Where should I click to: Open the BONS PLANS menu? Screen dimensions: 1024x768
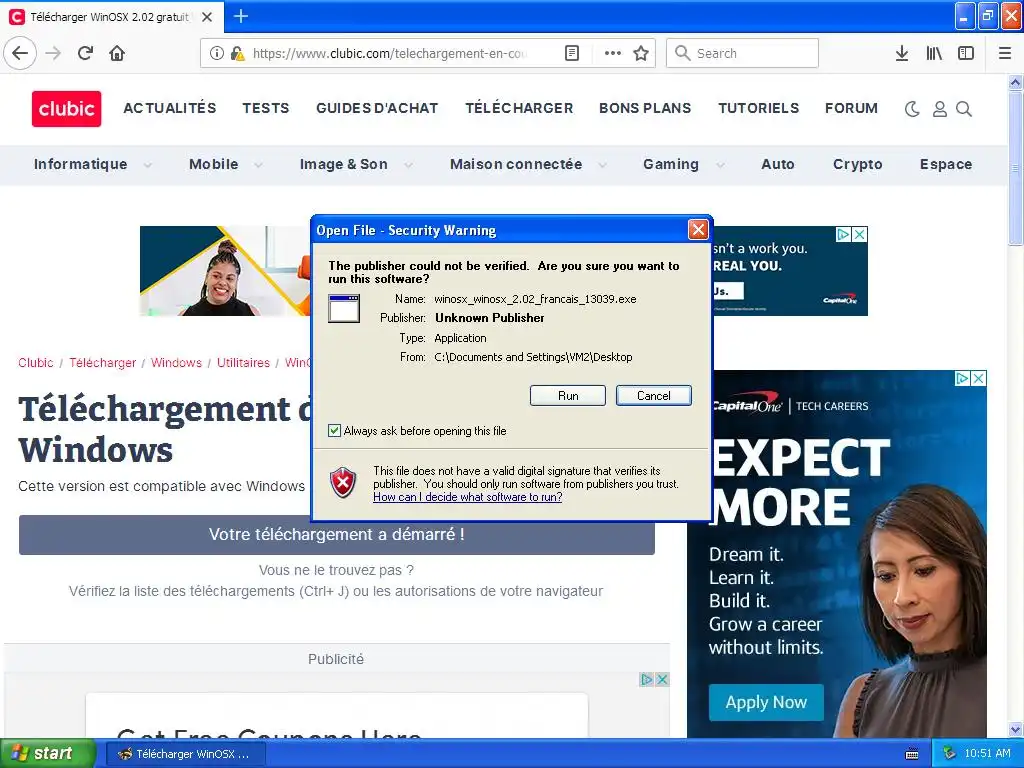pyautogui.click(x=645, y=108)
